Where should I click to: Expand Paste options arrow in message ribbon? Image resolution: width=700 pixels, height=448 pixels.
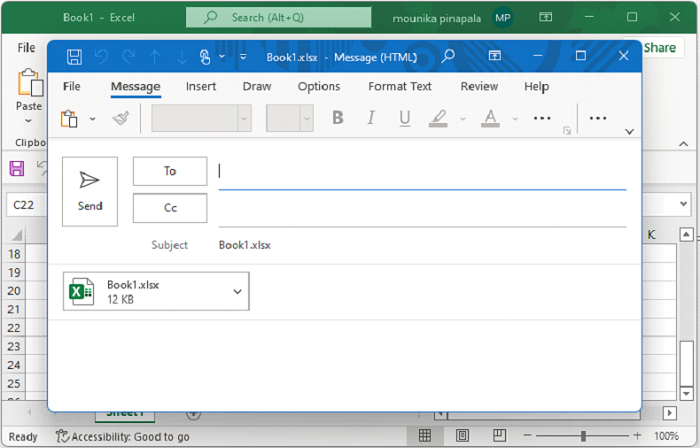tap(92, 119)
